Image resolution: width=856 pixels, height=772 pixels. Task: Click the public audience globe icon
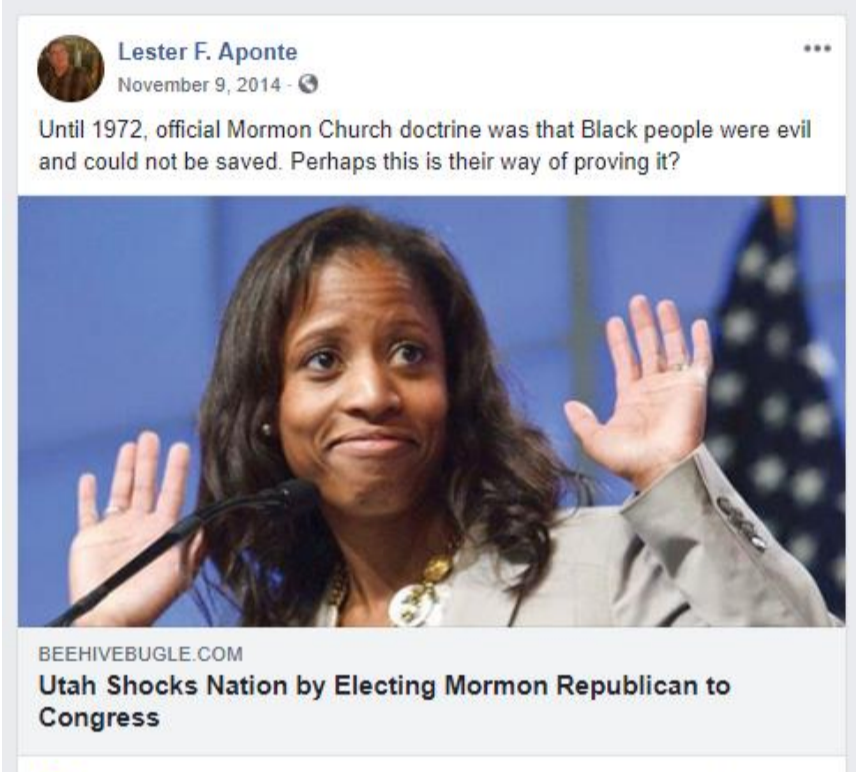[x=308, y=84]
